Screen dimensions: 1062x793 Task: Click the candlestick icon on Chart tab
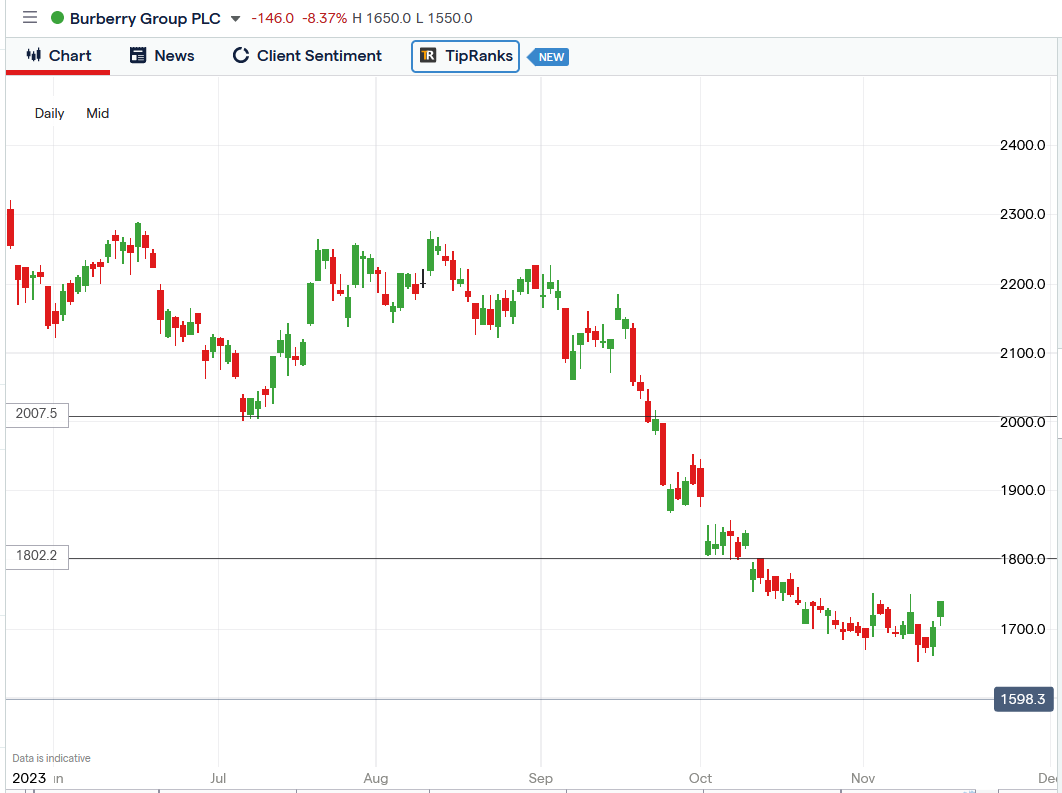33,55
